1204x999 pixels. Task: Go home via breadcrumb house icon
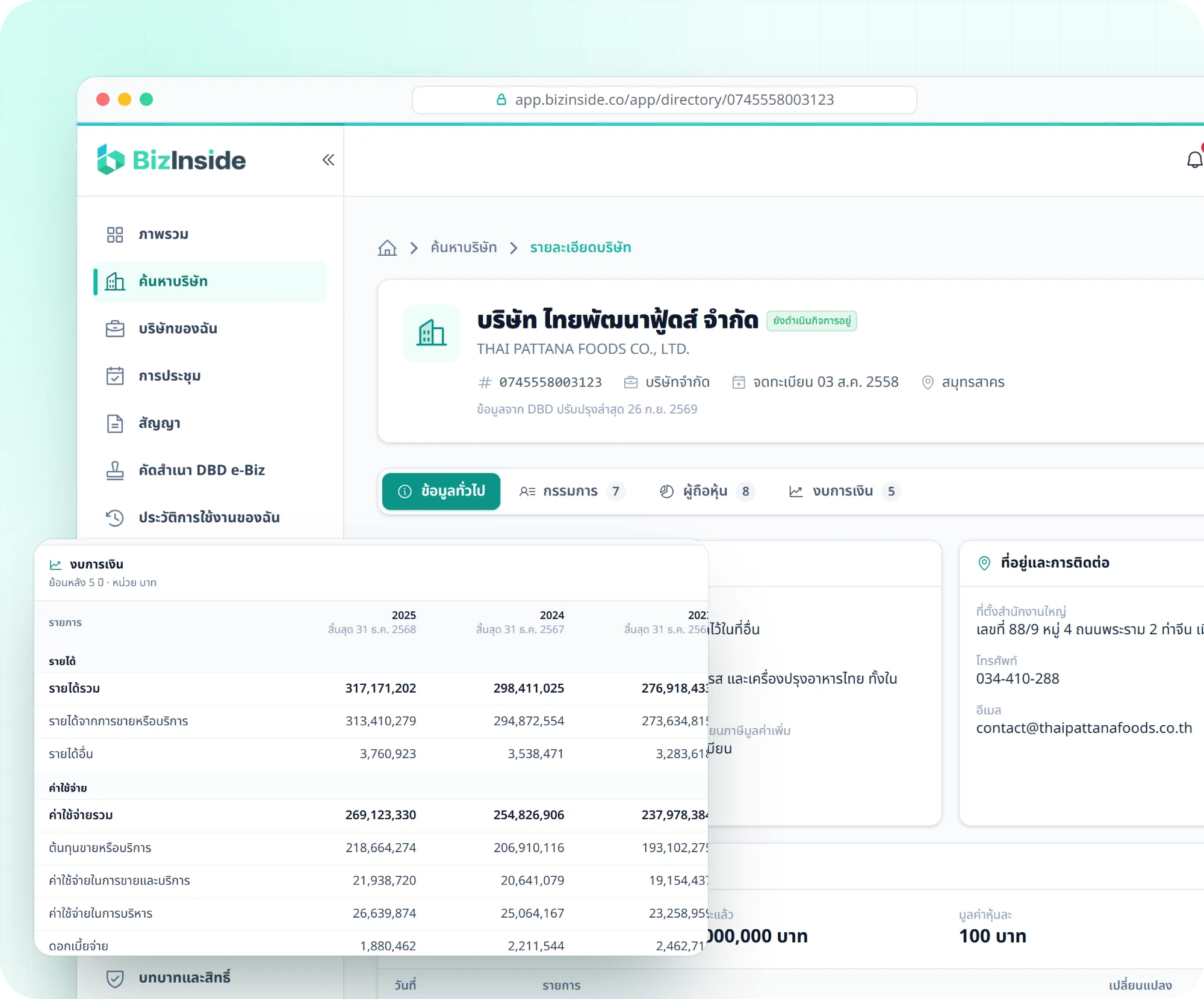(387, 248)
